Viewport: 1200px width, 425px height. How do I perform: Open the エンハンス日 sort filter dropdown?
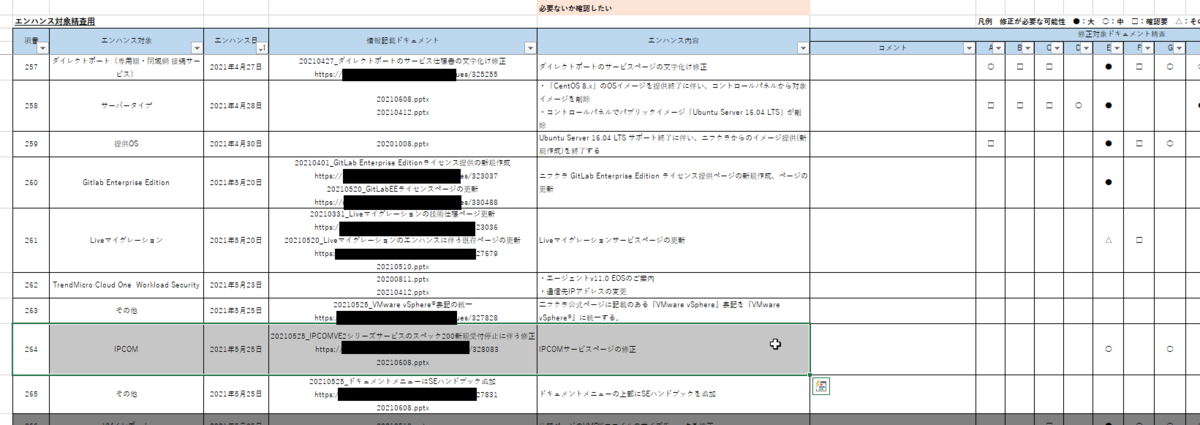[263, 47]
